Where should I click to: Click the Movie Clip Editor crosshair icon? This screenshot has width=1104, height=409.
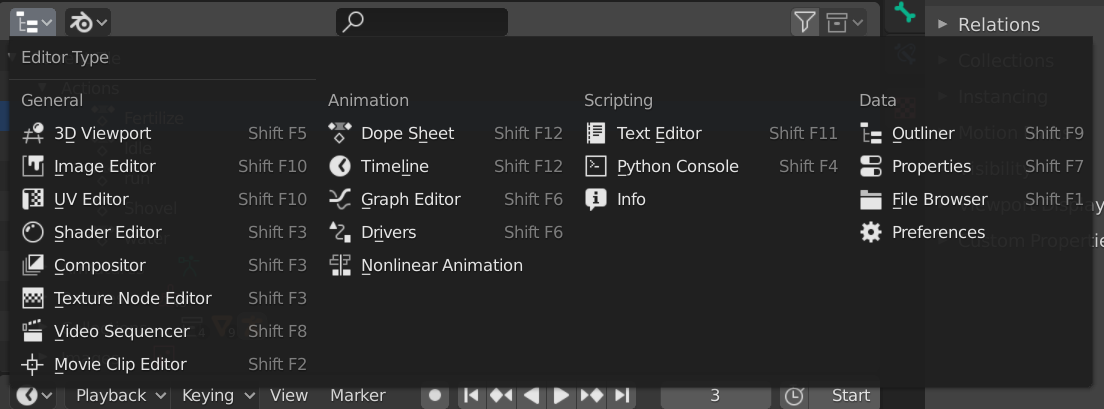(33, 365)
